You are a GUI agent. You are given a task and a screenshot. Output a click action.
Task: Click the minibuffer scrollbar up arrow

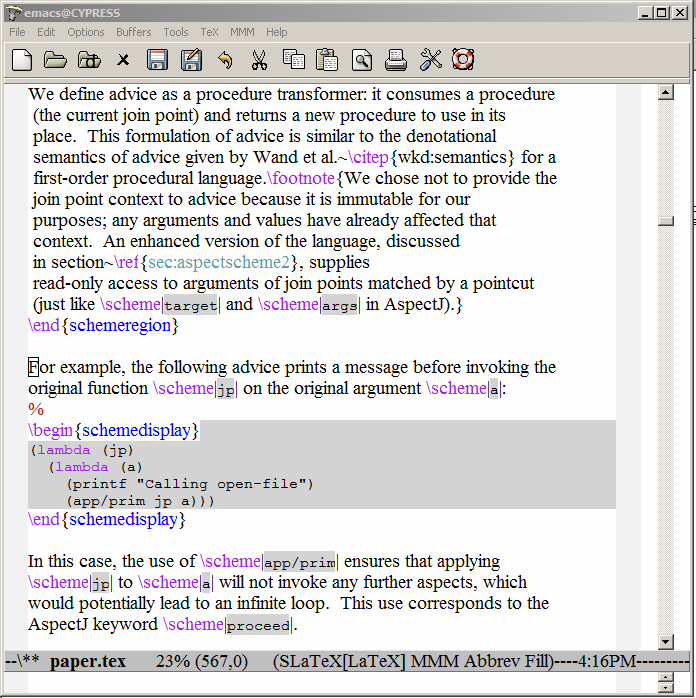click(x=666, y=678)
